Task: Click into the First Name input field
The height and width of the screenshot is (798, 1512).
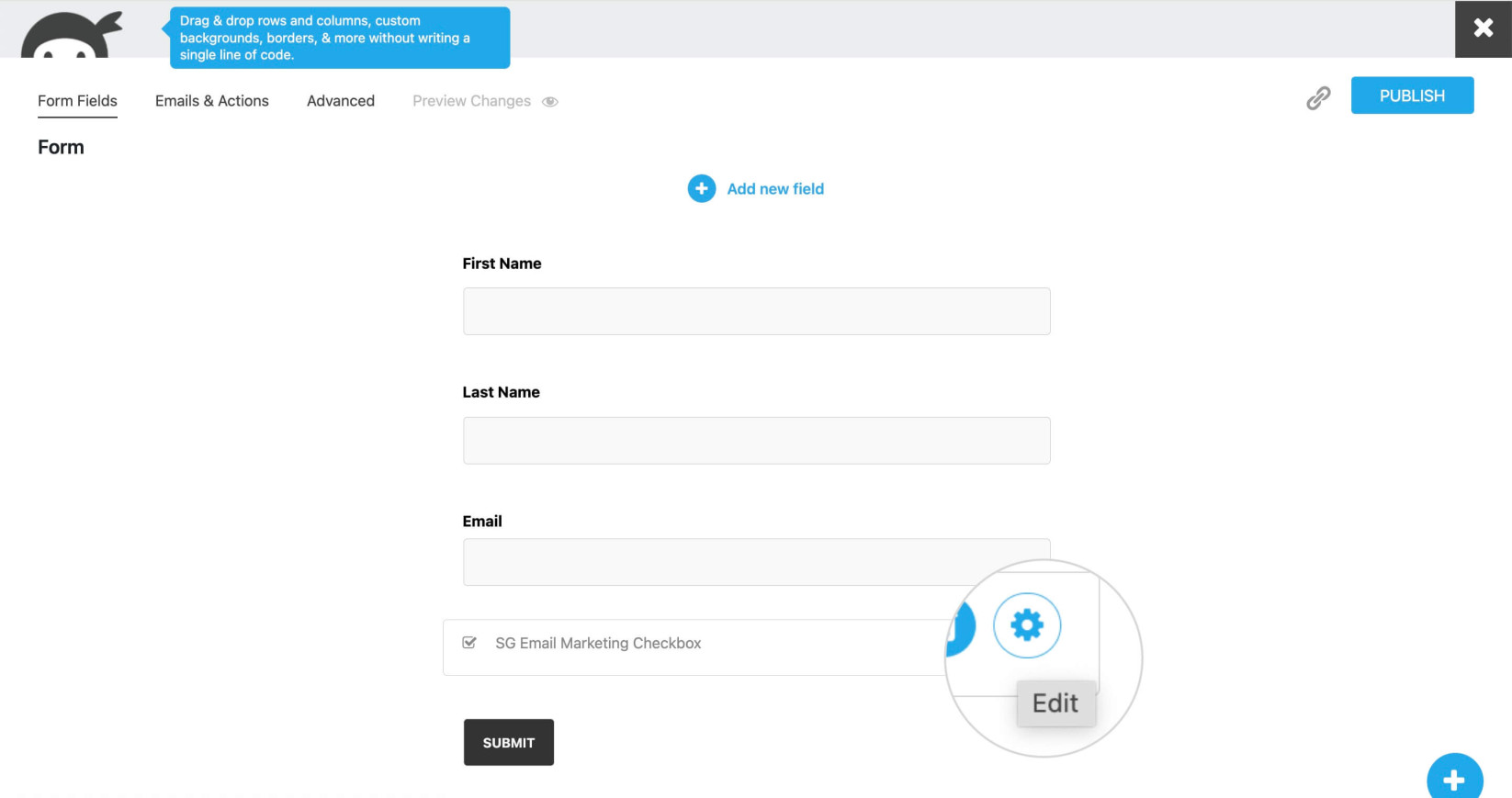Action: (x=756, y=311)
